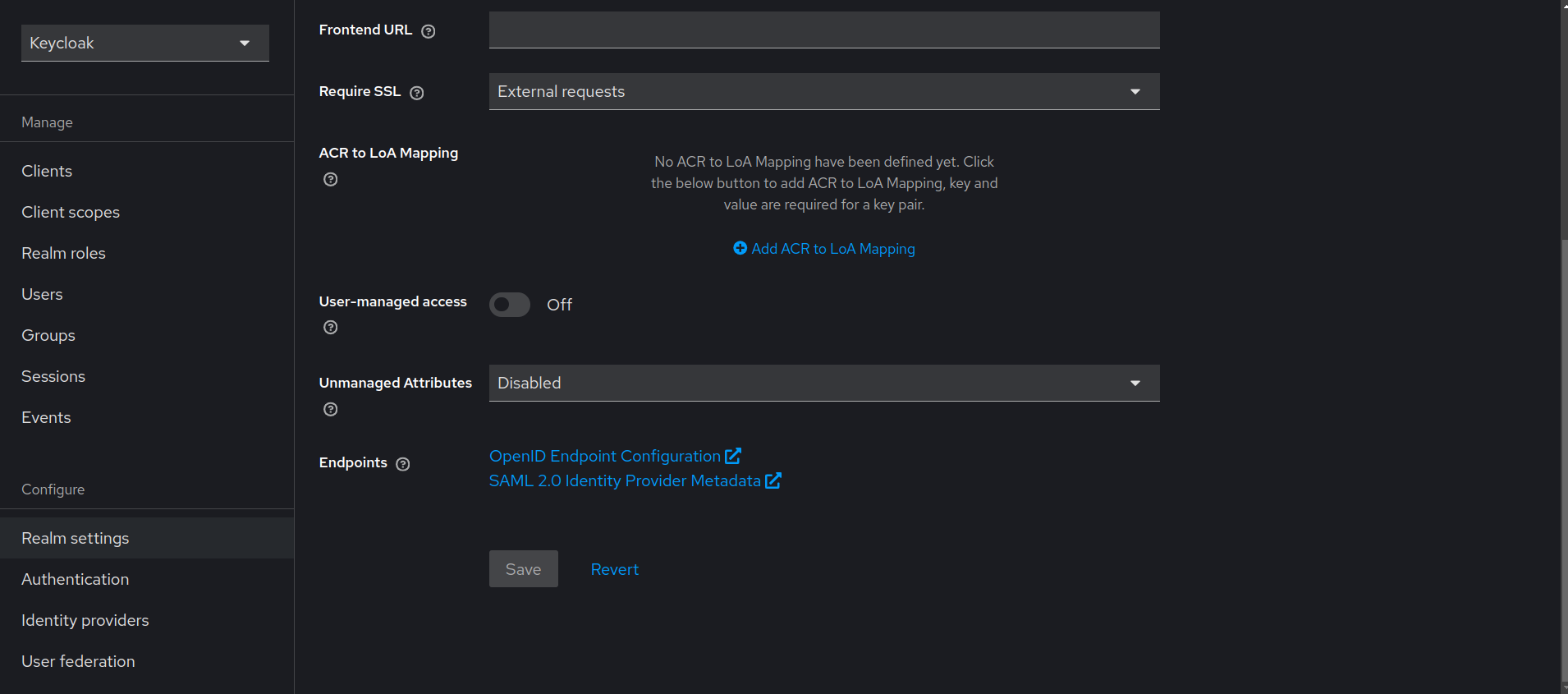1568x694 pixels.
Task: Open Events in sidebar
Action: pos(147,417)
